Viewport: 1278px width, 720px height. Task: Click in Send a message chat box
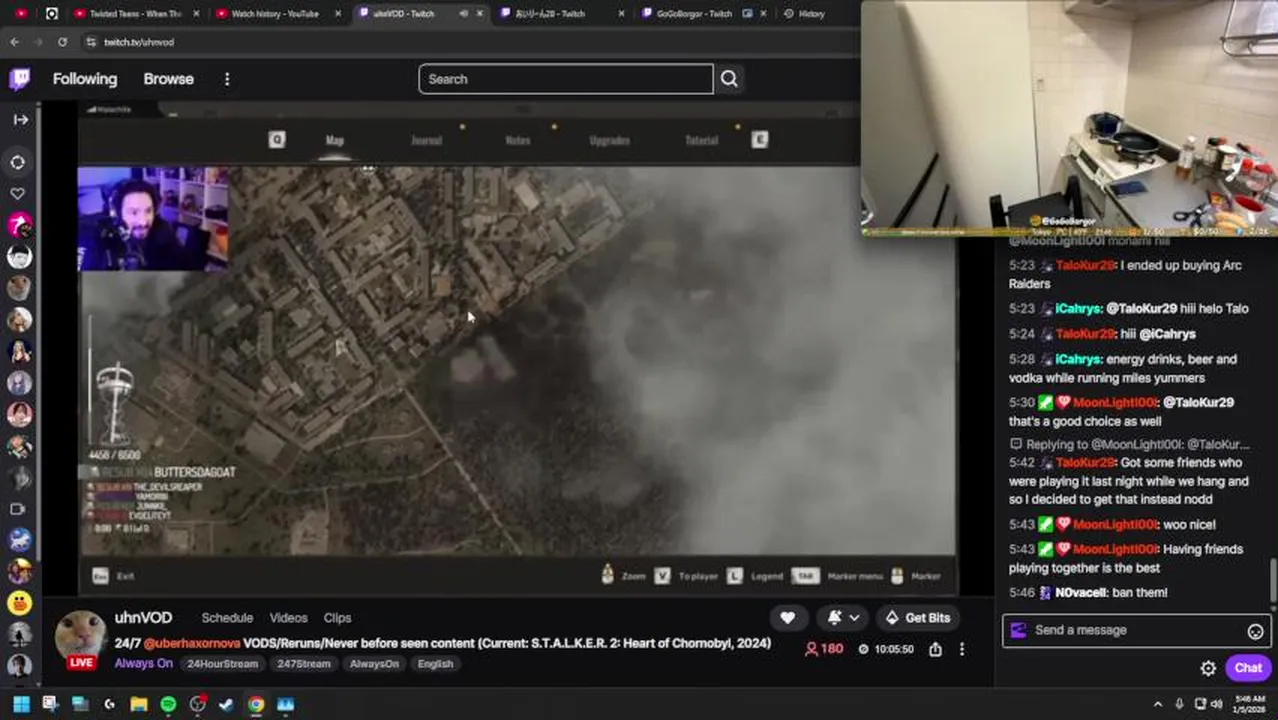tap(1137, 630)
